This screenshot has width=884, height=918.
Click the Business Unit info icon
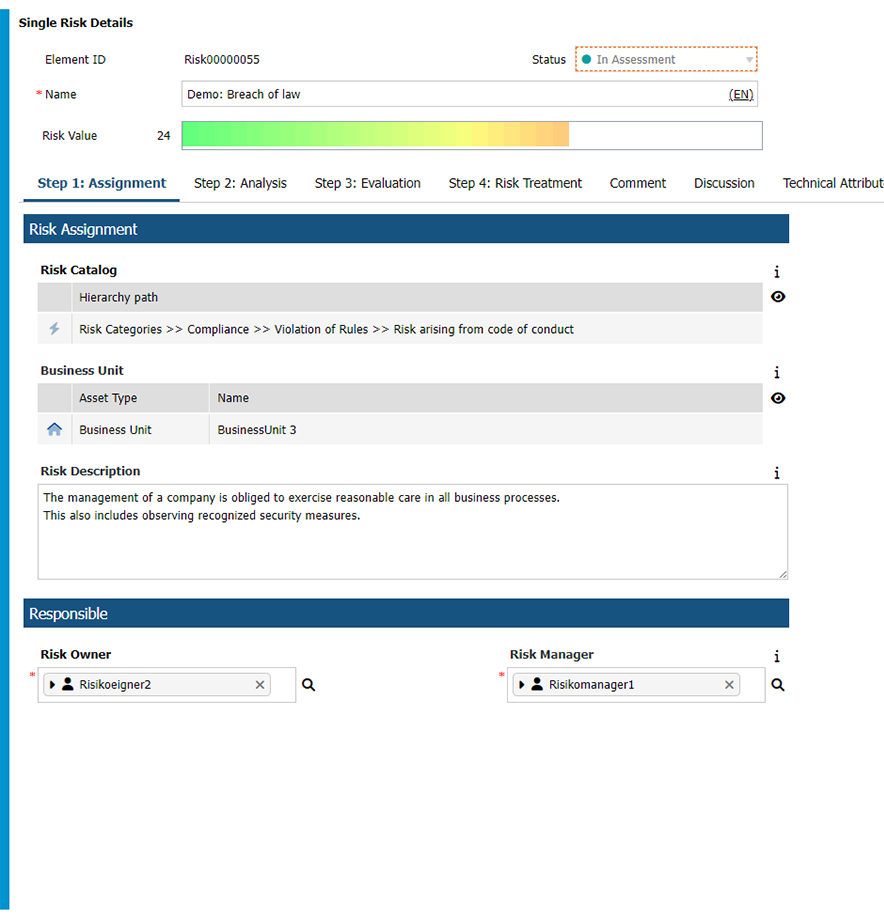pos(777,372)
